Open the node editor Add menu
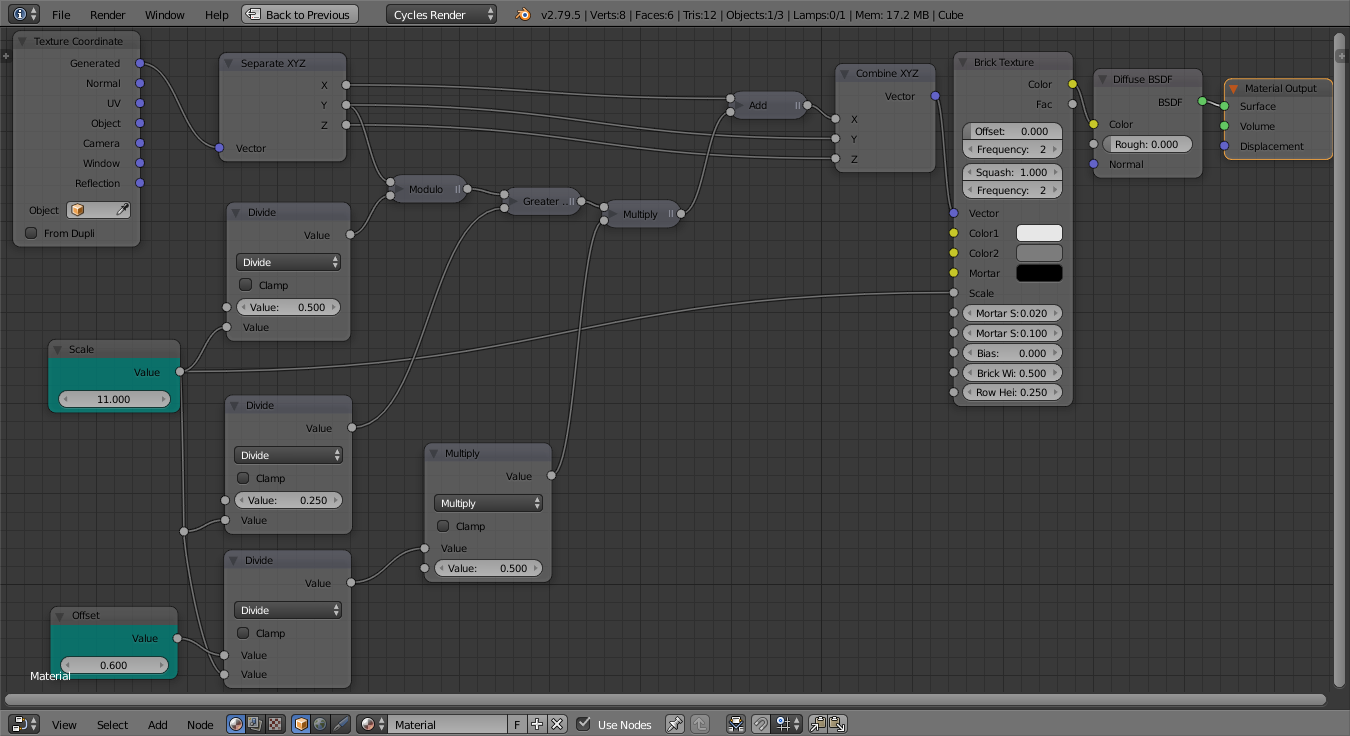1350x736 pixels. (x=158, y=724)
